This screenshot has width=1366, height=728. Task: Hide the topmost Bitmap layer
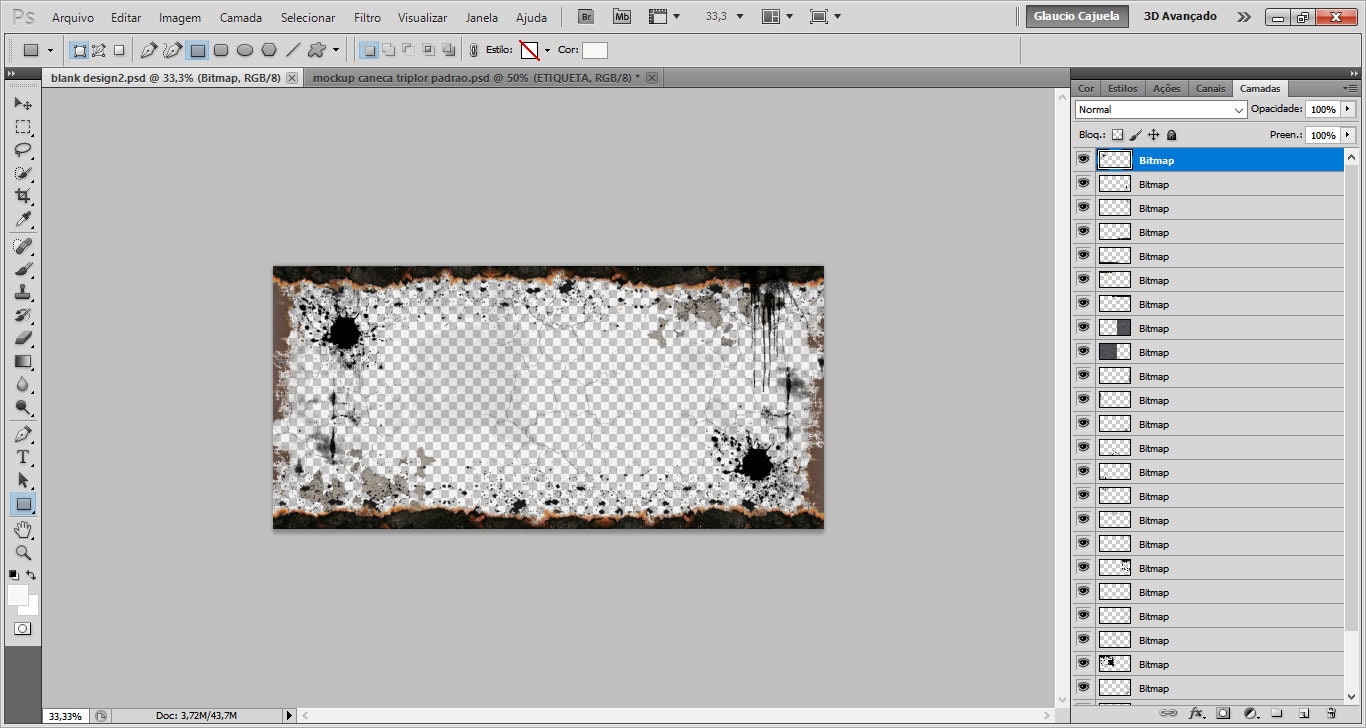1083,159
